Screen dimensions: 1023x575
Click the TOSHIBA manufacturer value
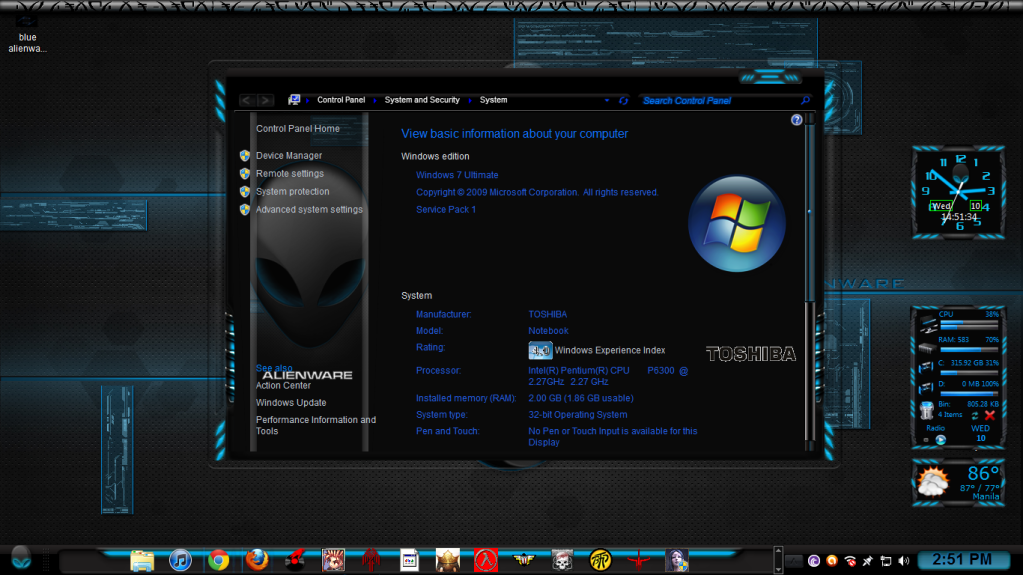tap(547, 314)
